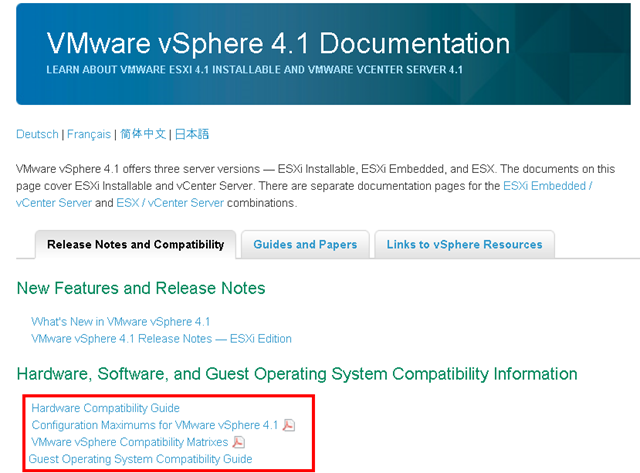Switch to Release Notes and Compatibility tab
This screenshot has height=473, width=640.
pyautogui.click(x=136, y=244)
